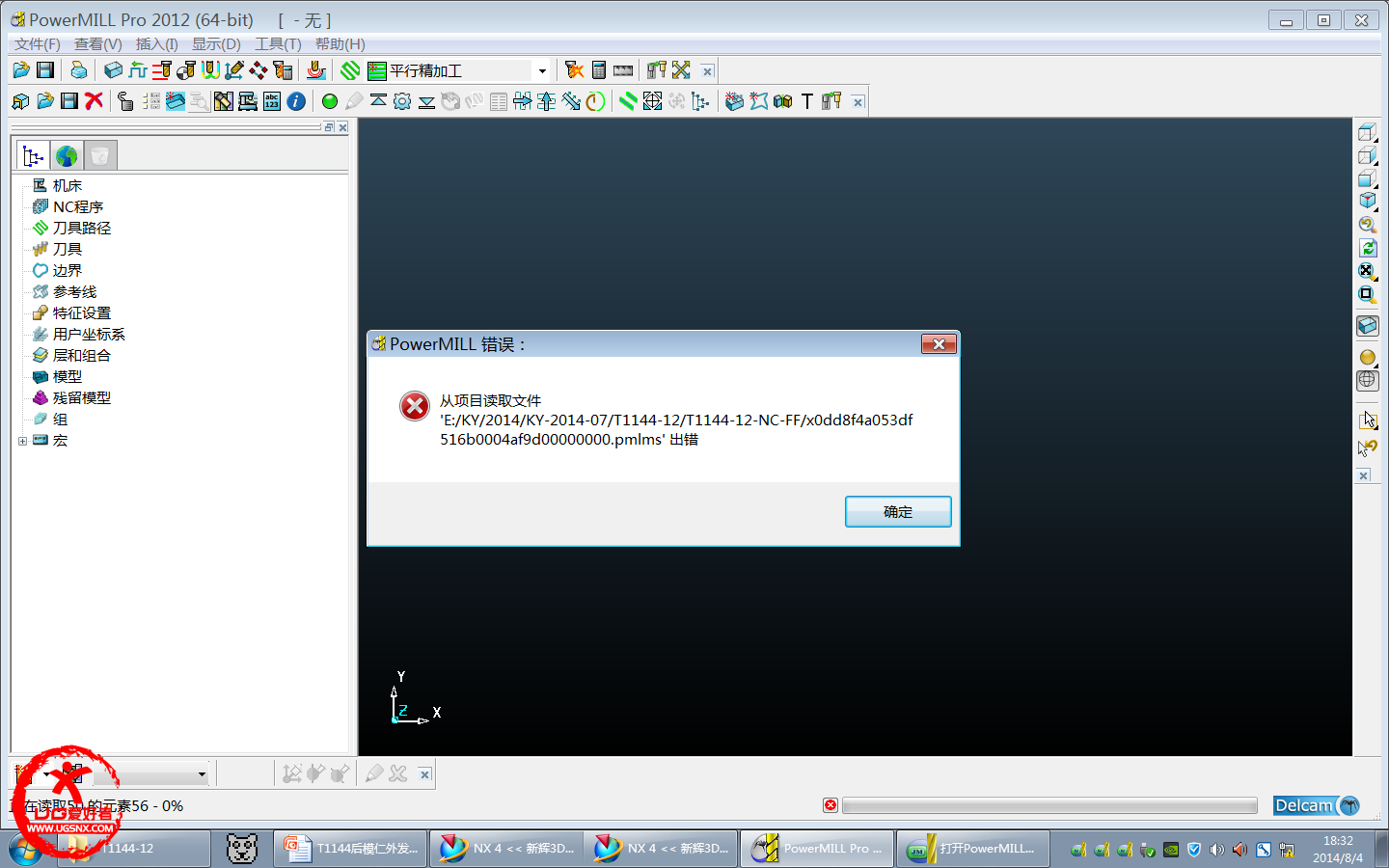1389x868 pixels.
Task: Open the calculator icon
Action: [x=599, y=70]
